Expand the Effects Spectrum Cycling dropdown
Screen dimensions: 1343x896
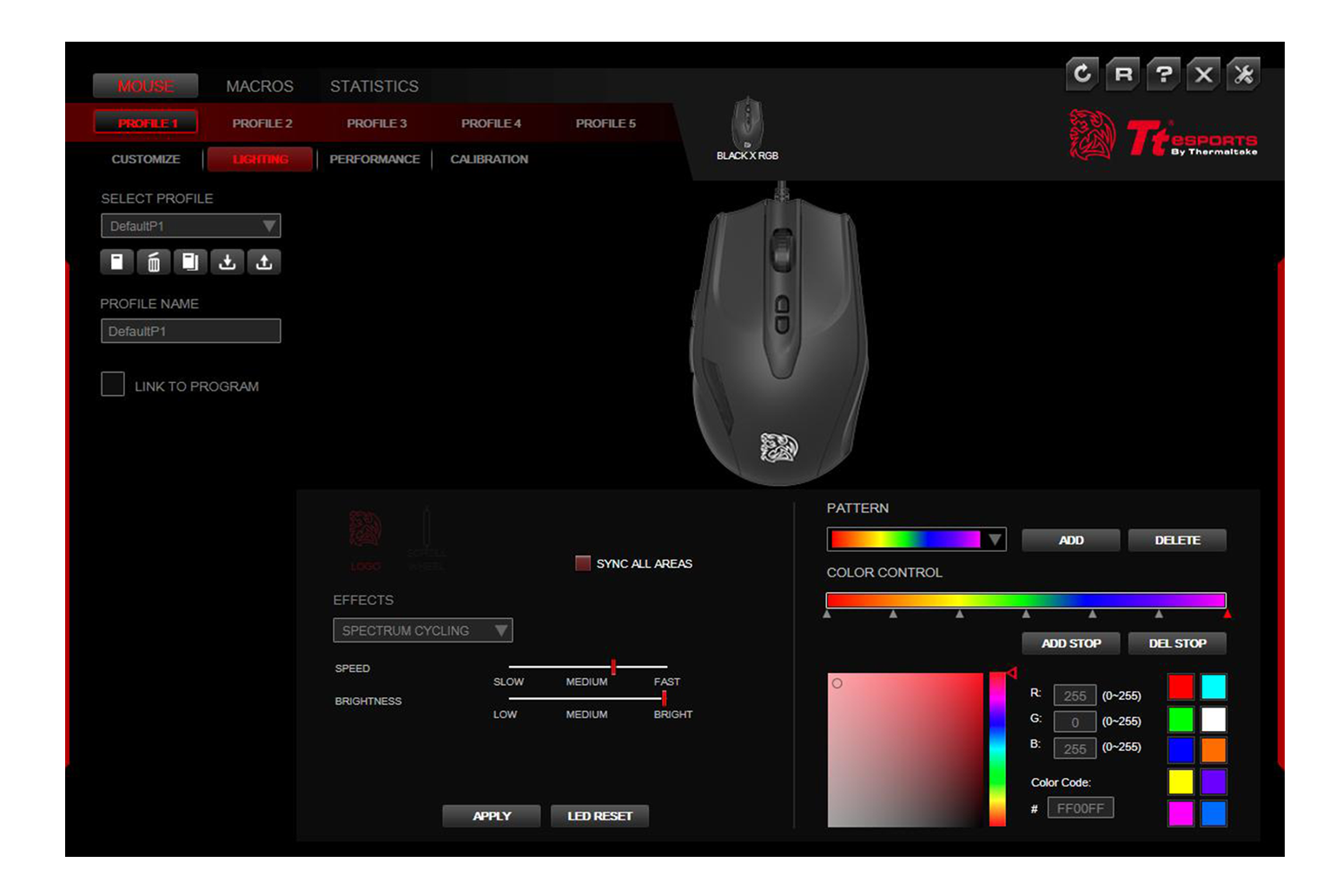[422, 630]
